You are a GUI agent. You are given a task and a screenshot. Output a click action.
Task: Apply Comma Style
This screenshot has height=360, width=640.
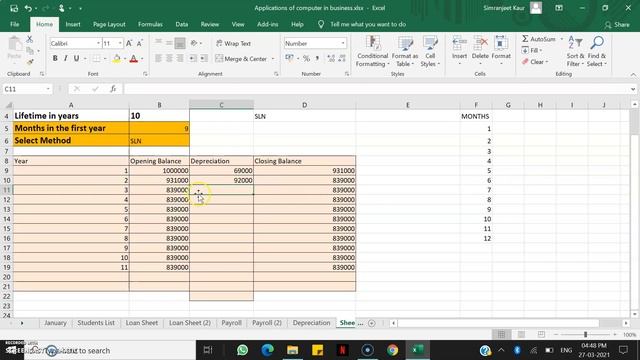(317, 59)
